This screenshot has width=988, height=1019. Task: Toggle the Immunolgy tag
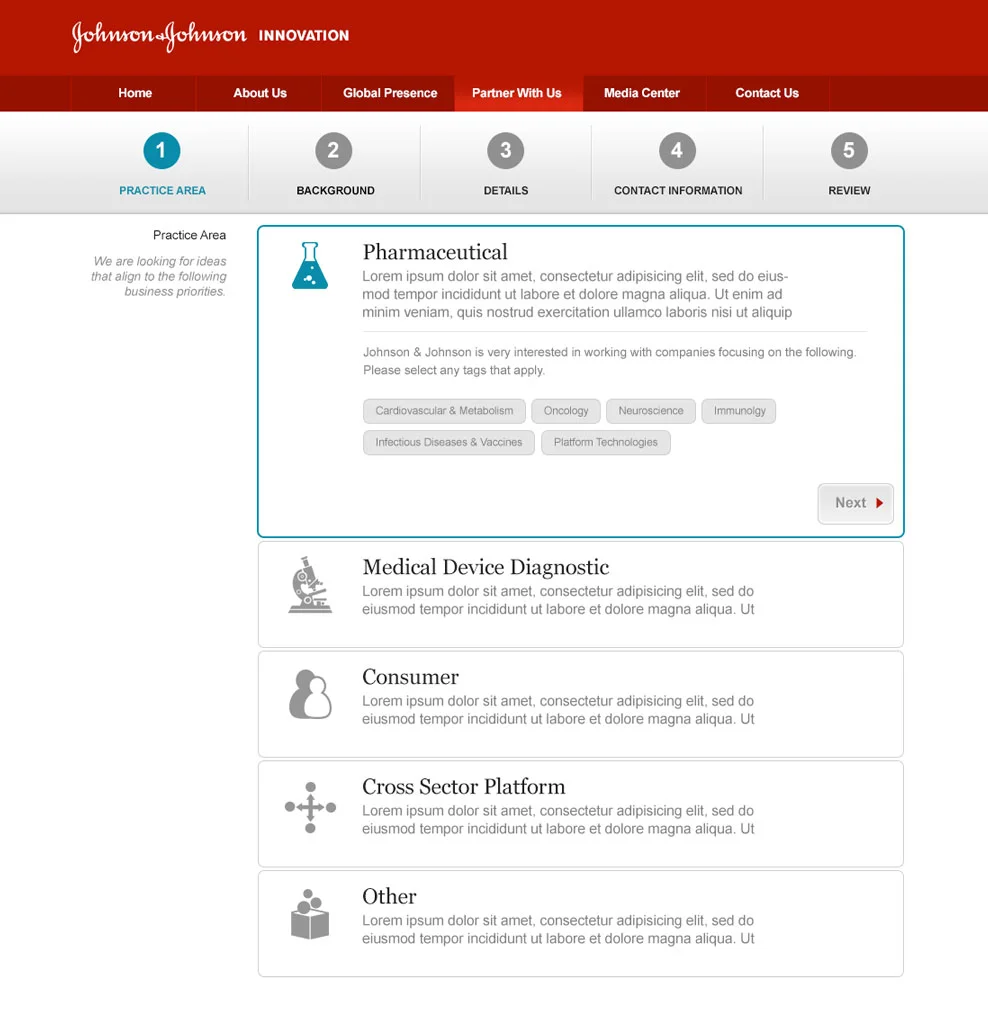739,411
